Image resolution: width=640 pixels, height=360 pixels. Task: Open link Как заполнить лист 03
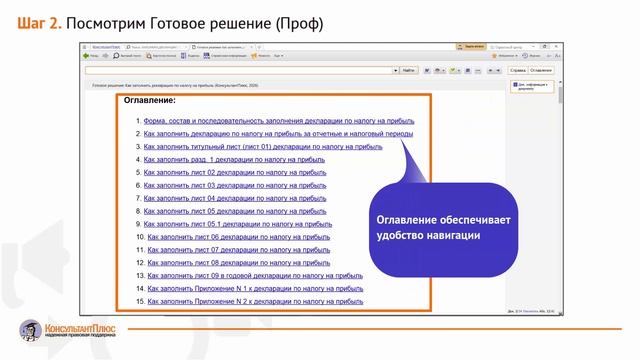(235, 185)
